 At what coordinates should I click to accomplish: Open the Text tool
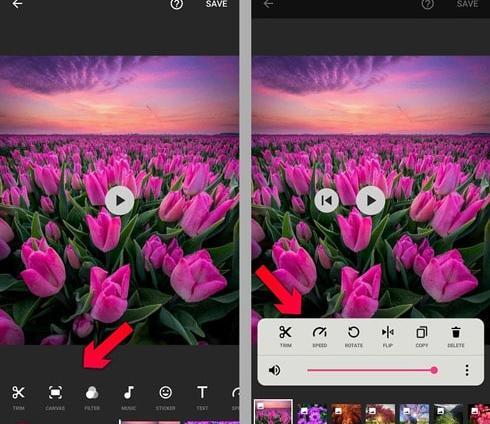tap(202, 397)
